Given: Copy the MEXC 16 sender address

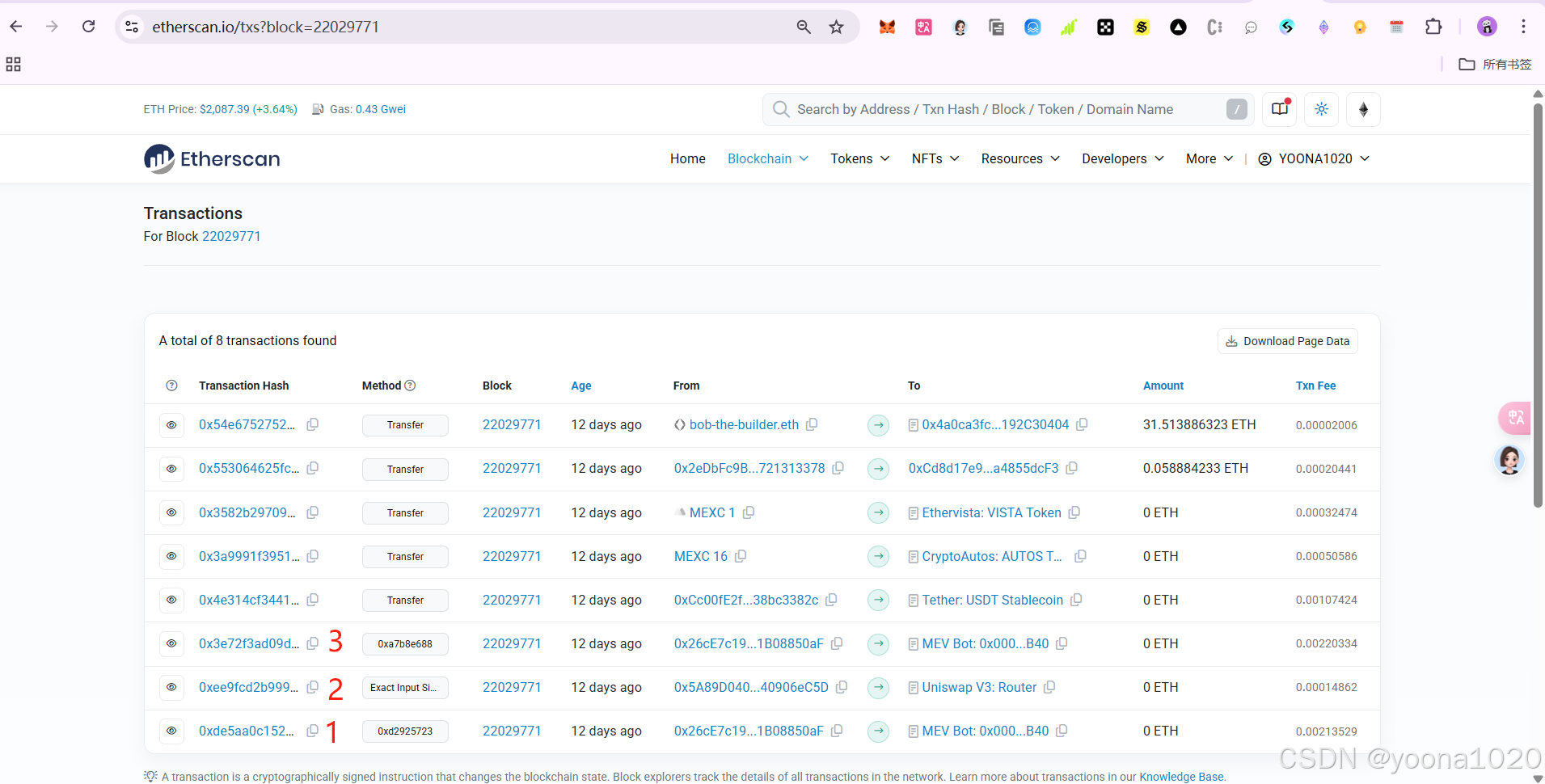Looking at the screenshot, I should 741,556.
